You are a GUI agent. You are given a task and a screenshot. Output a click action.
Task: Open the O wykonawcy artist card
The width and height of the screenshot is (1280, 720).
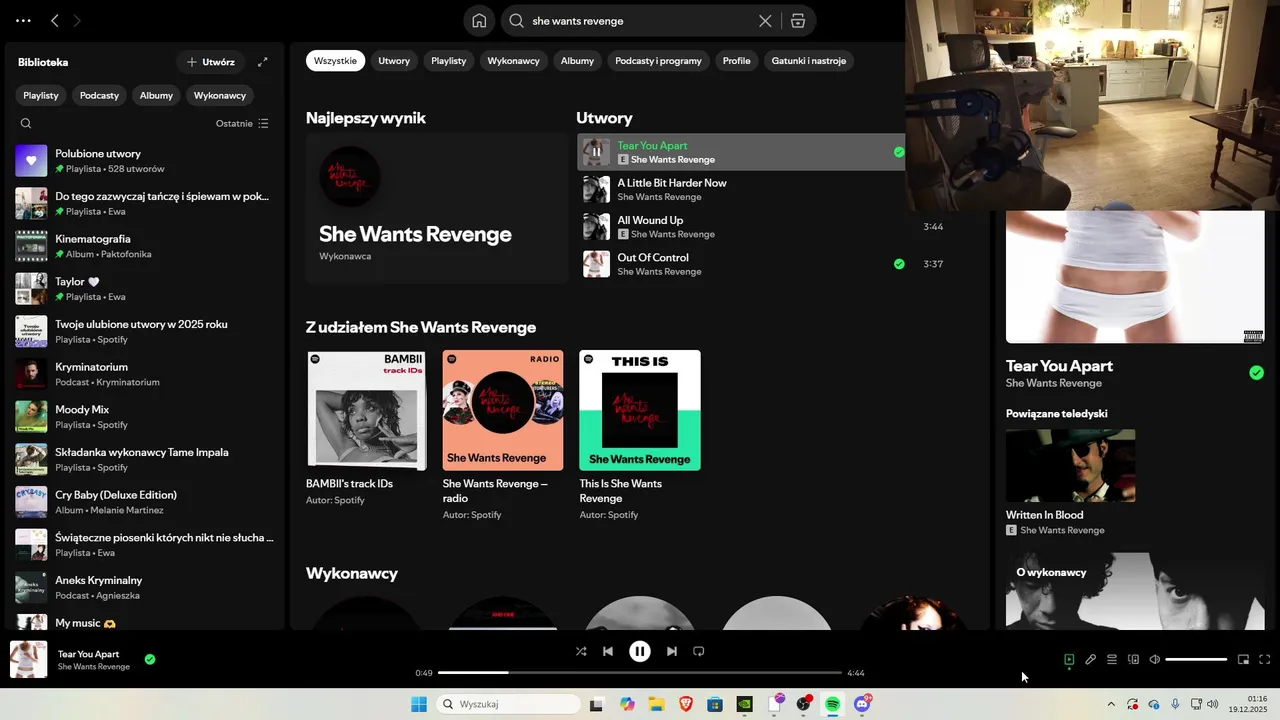pyautogui.click(x=1135, y=591)
